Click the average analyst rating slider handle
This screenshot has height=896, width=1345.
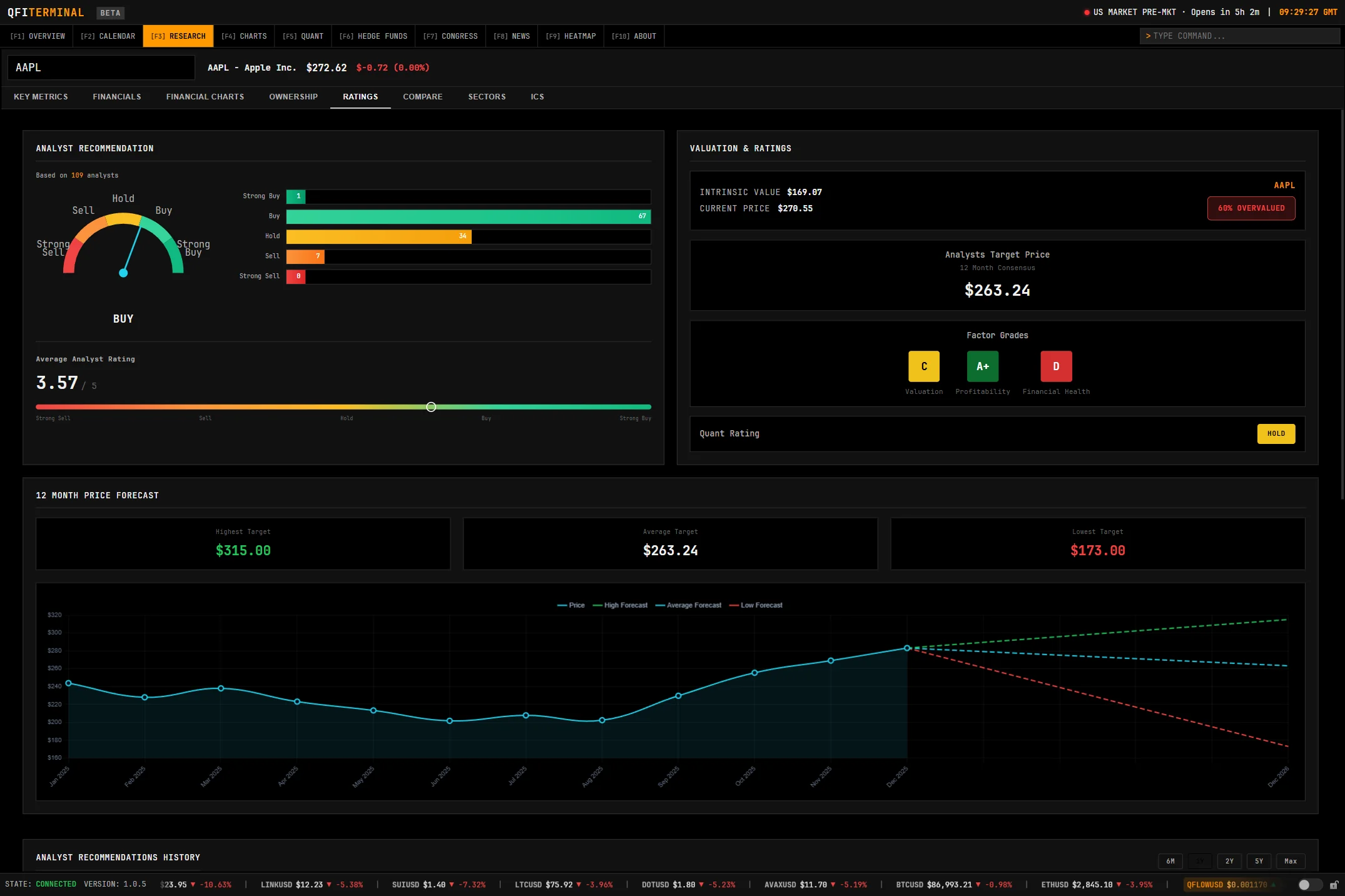point(431,407)
